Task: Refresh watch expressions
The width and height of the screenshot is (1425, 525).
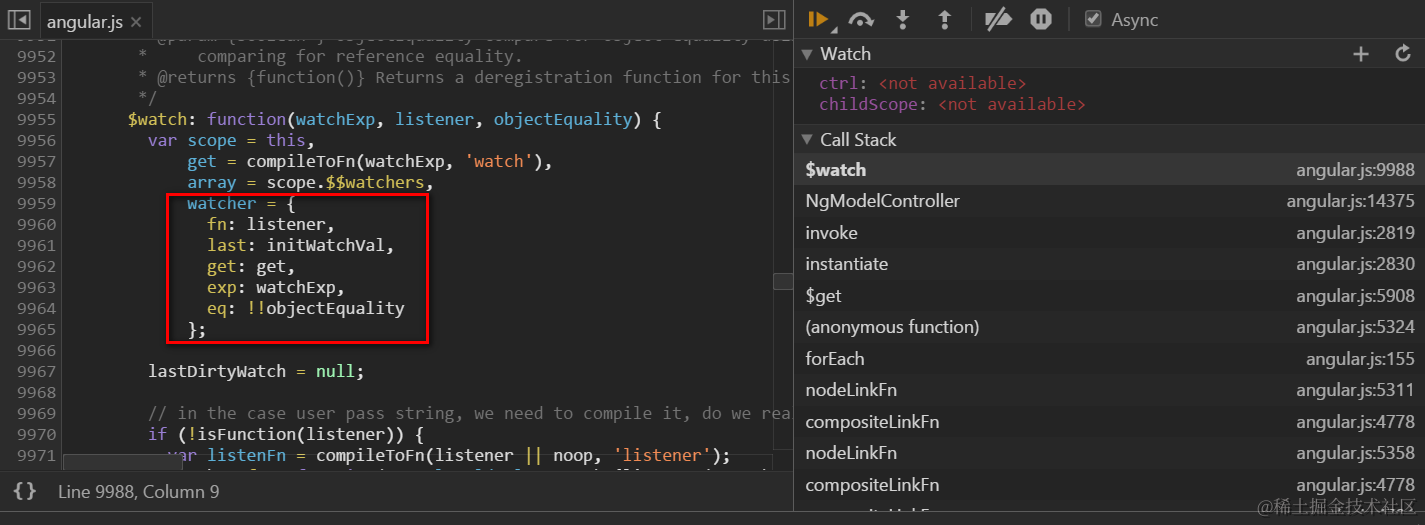Action: pos(1403,54)
